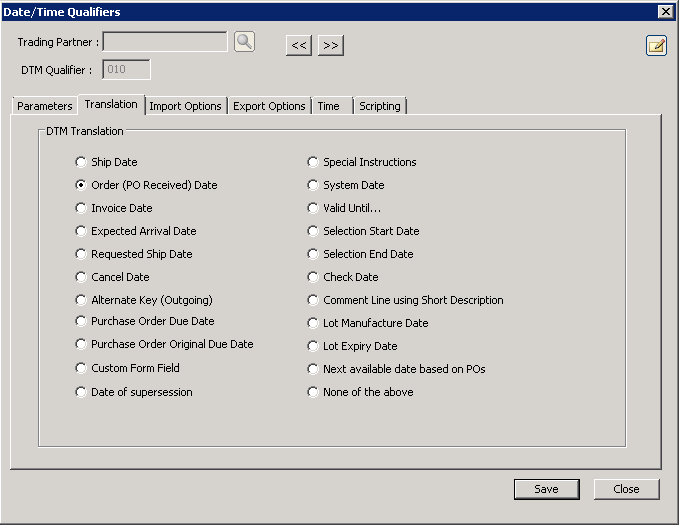Choose None of the above option
Image resolution: width=679 pixels, height=525 pixels.
coord(313,392)
